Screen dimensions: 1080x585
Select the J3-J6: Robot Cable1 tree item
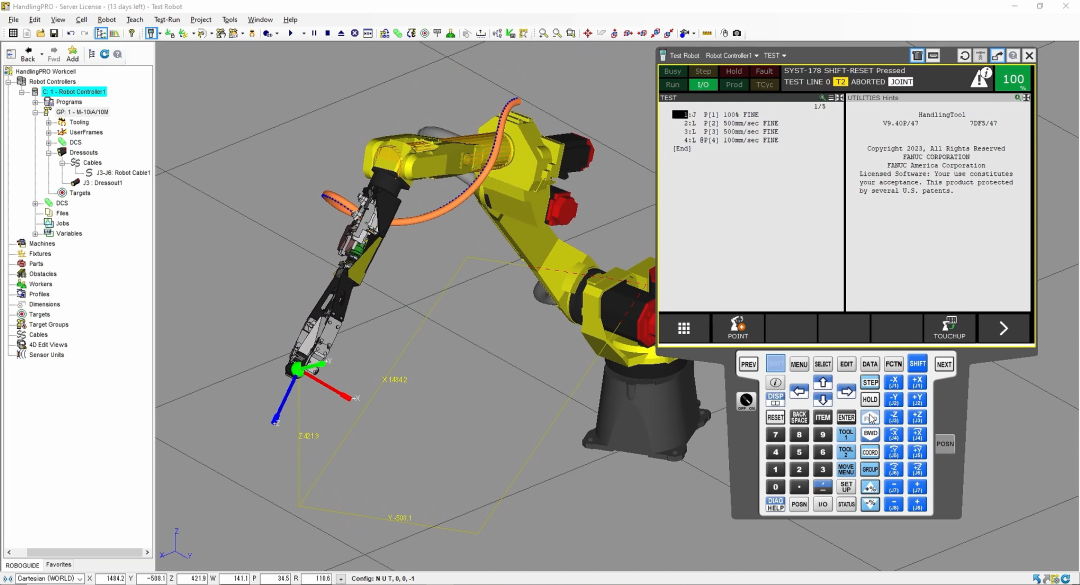coord(123,173)
